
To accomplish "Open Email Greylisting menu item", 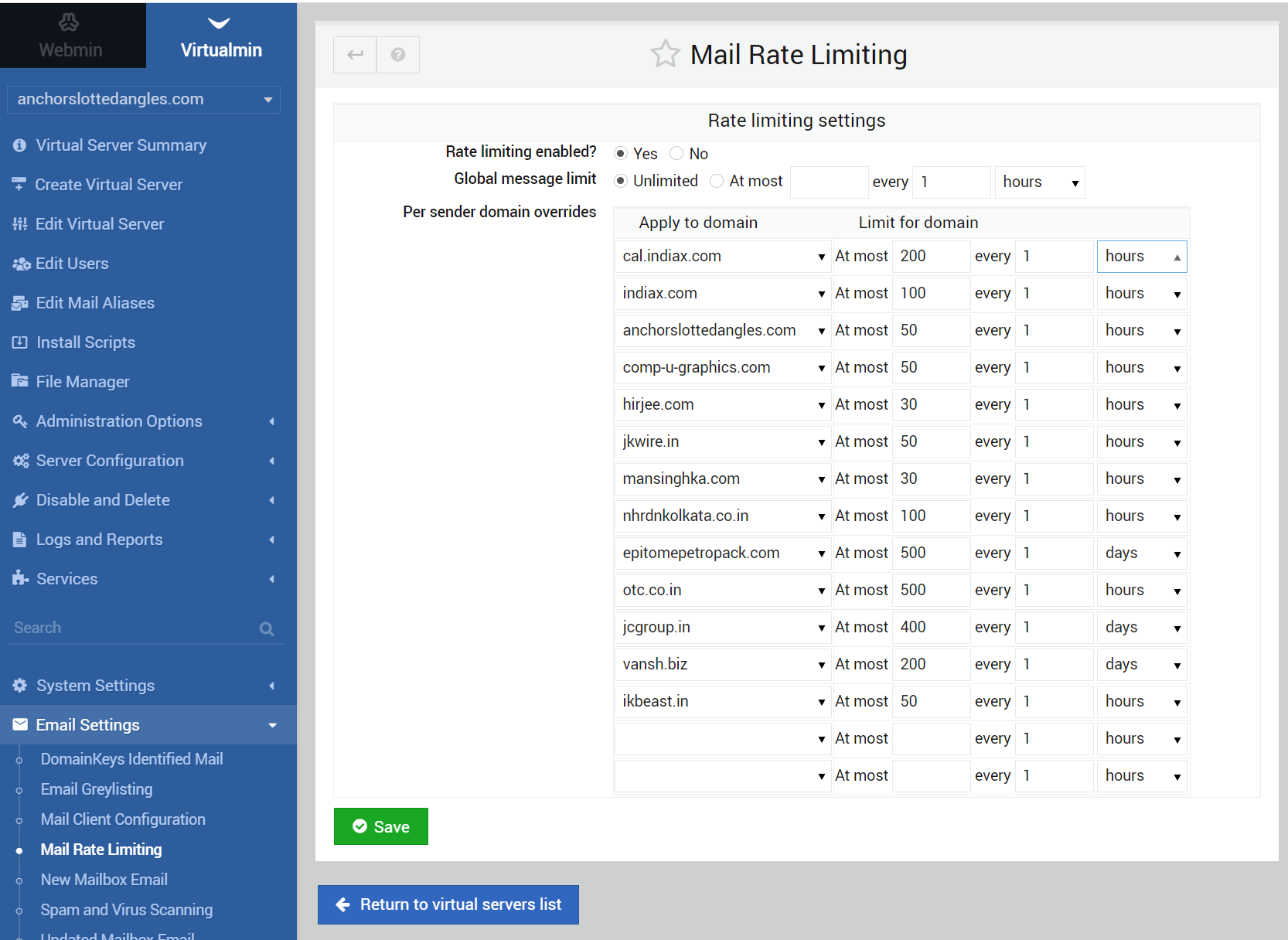I will (x=97, y=789).
